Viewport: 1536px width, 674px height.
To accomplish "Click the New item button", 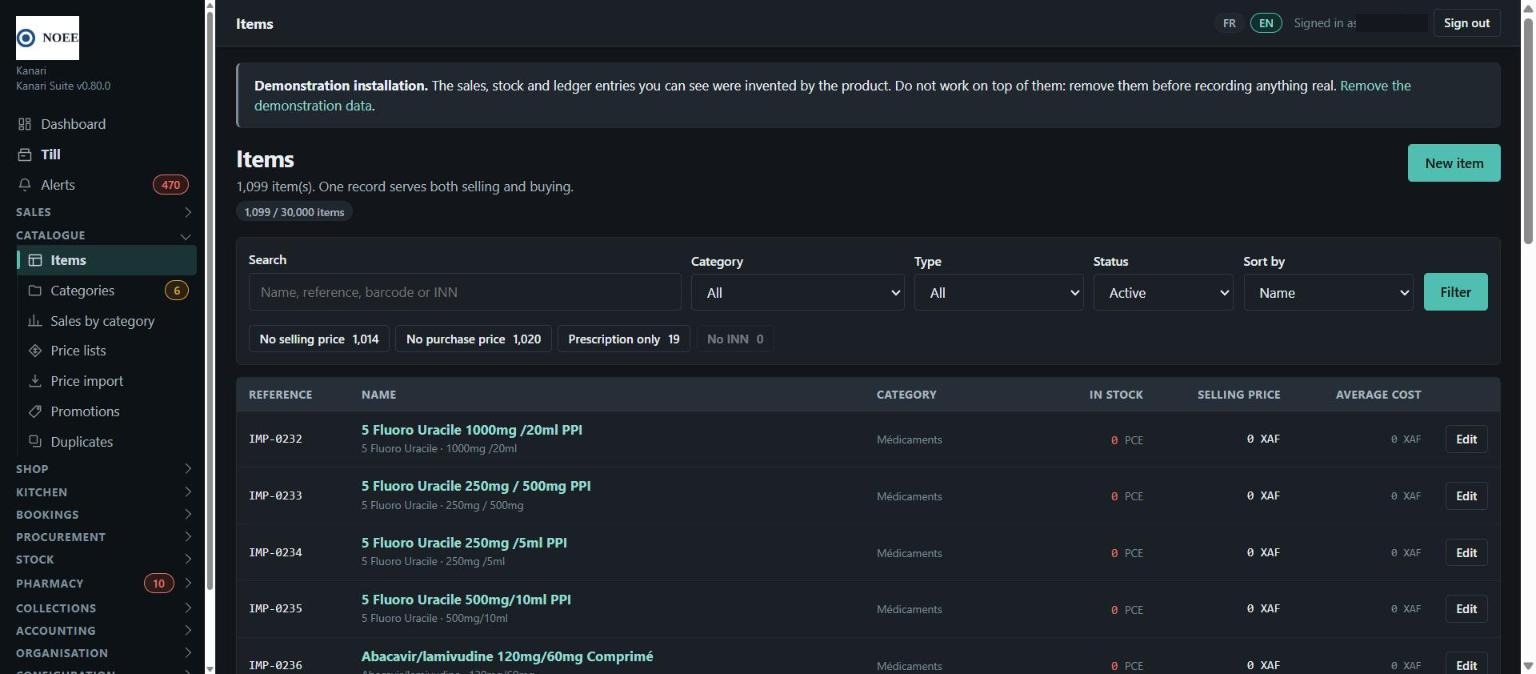I will point(1454,163).
